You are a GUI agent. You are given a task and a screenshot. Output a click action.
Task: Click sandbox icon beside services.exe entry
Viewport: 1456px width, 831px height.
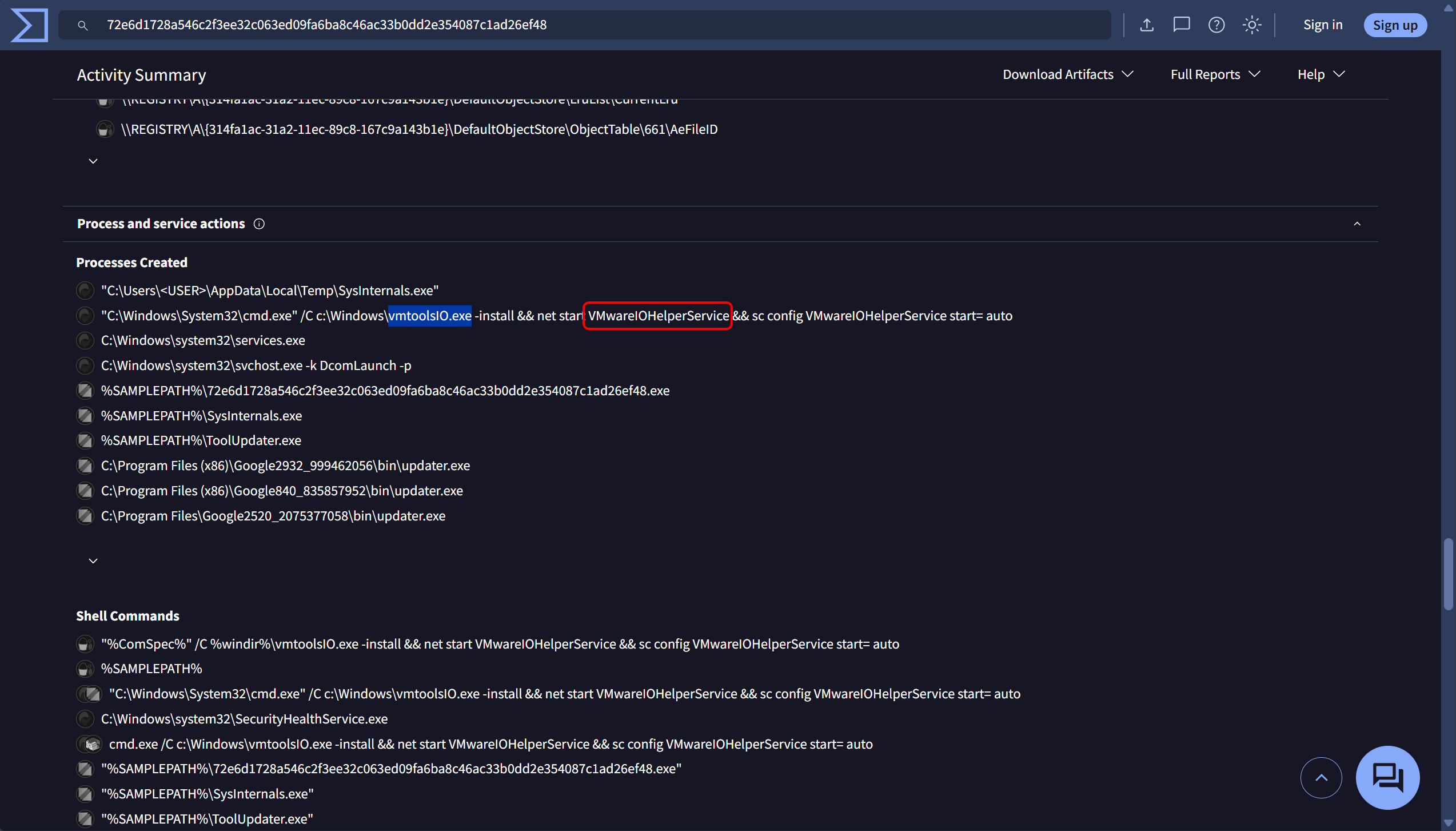pos(85,341)
